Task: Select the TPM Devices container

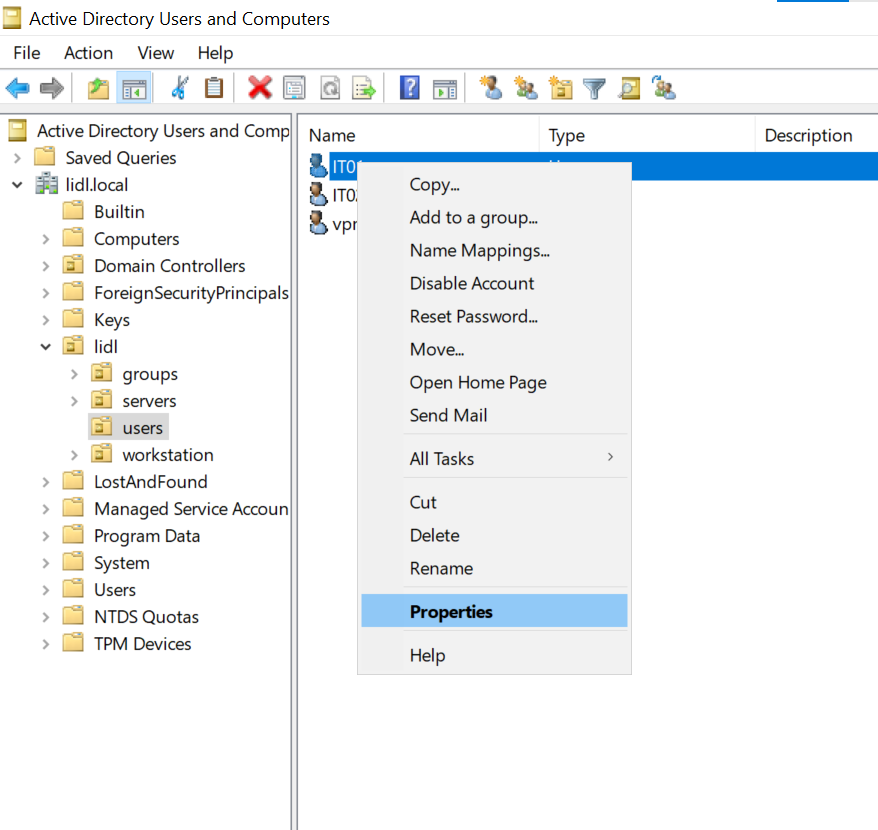Action: (143, 644)
